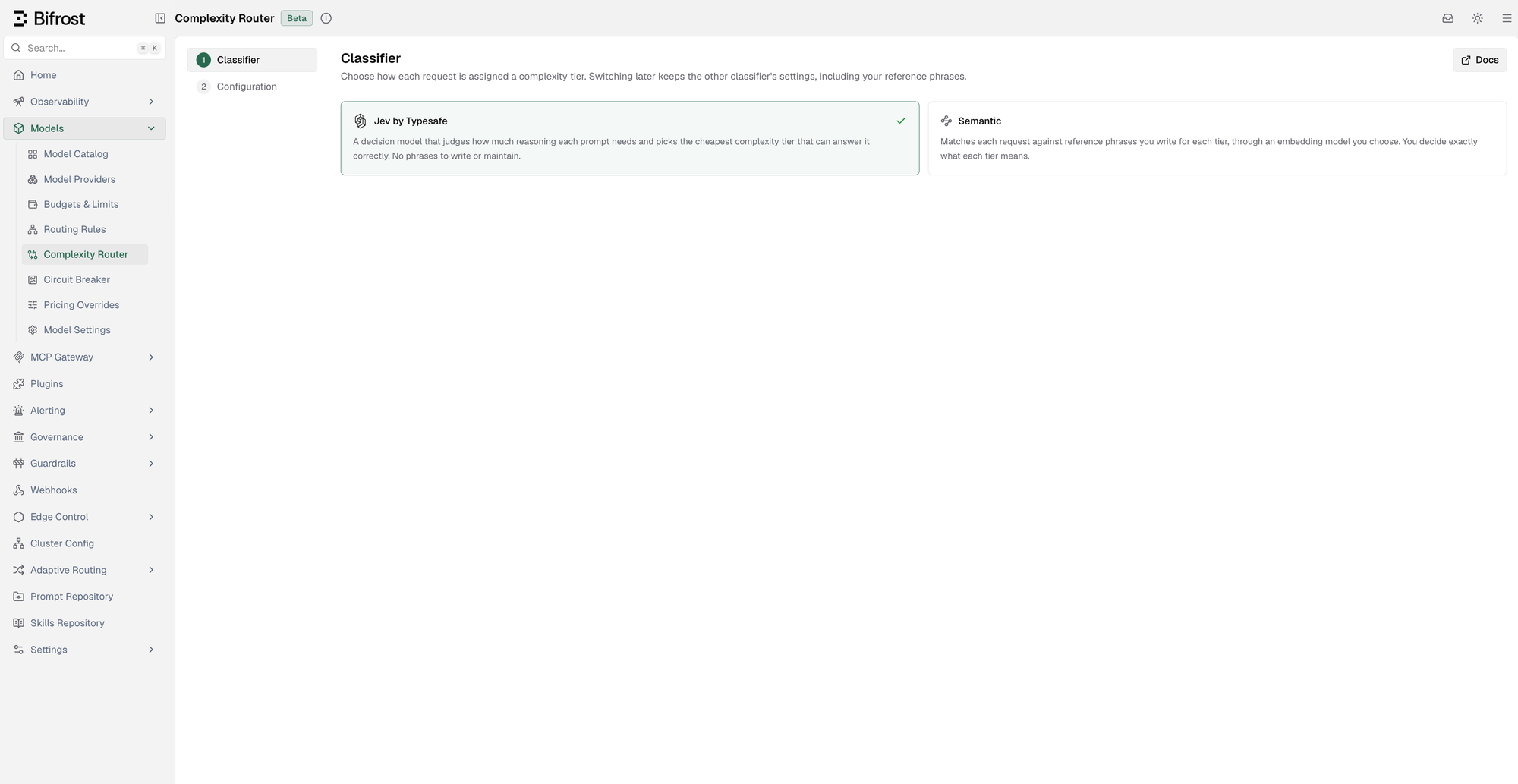Image resolution: width=1518 pixels, height=784 pixels.
Task: Click the Model Providers icon
Action: (33, 179)
